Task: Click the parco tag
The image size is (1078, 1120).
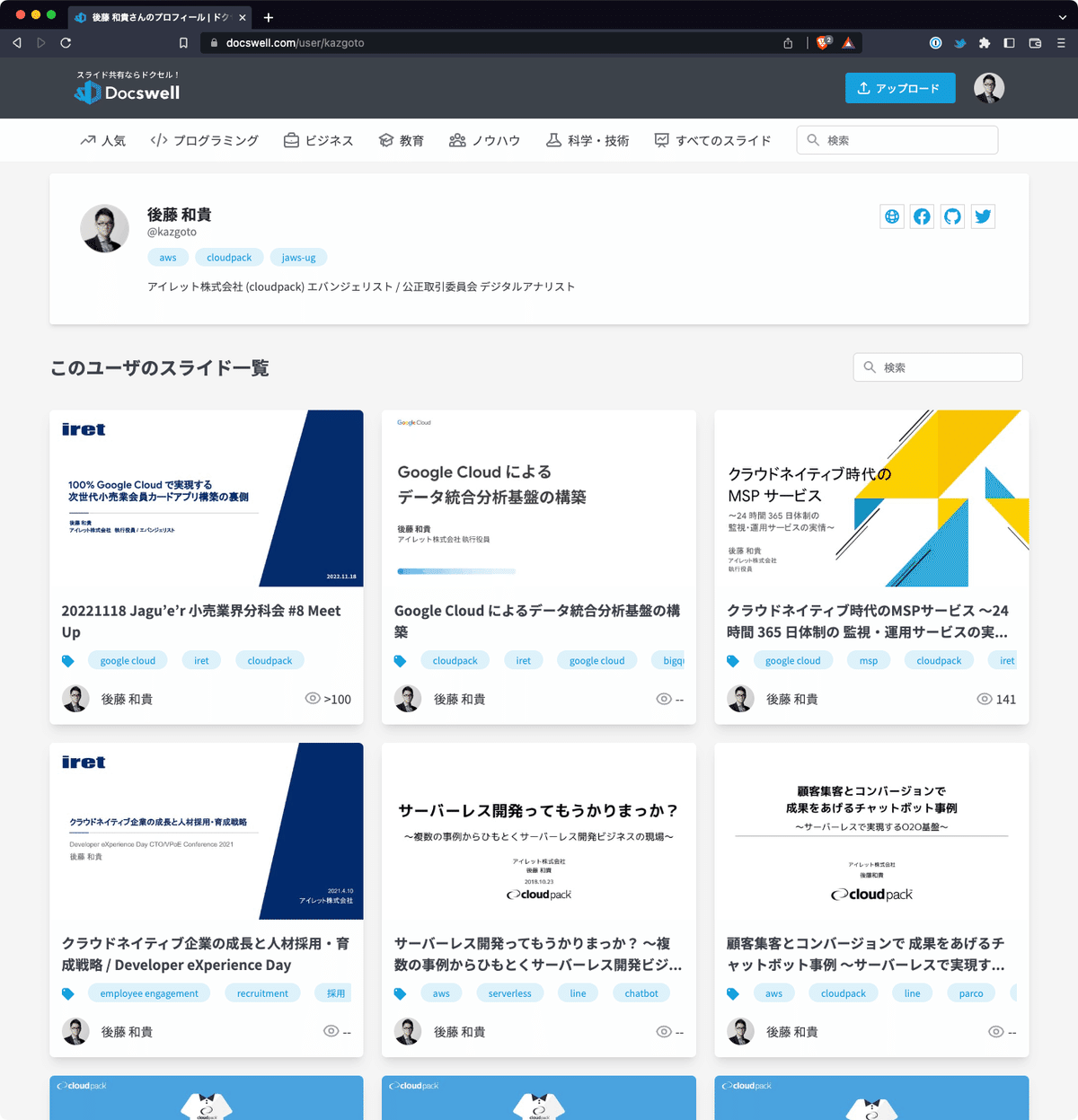Action: [971, 993]
